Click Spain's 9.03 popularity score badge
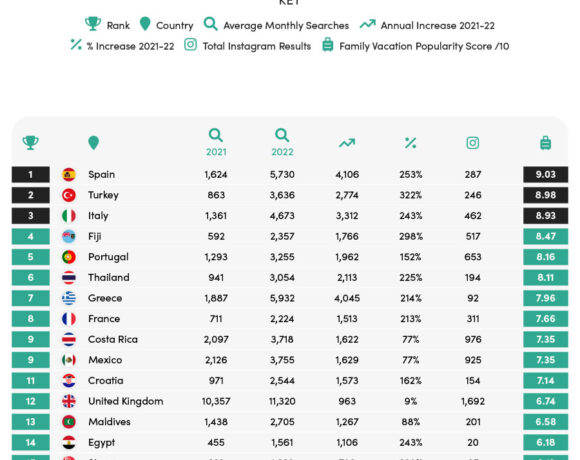Image resolution: width=580 pixels, height=460 pixels. point(546,175)
